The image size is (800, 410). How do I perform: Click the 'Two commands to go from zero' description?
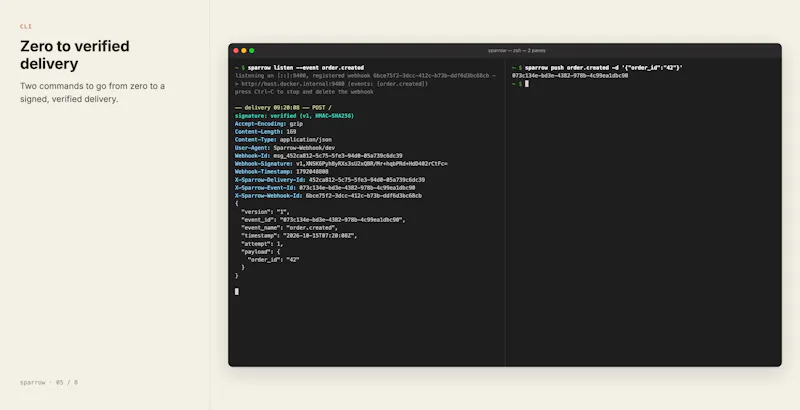[x=92, y=92]
